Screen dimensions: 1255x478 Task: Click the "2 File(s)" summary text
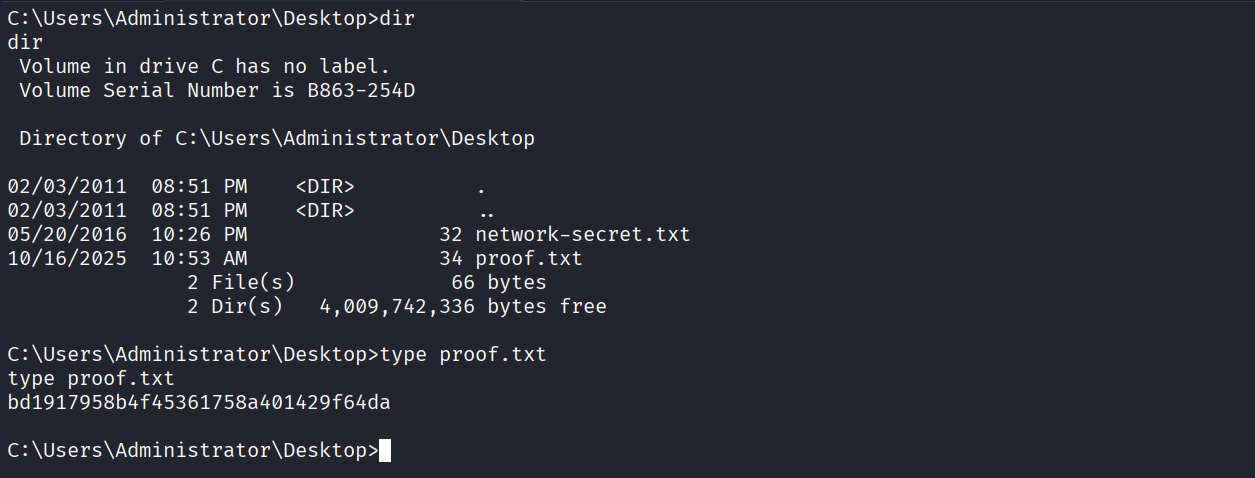tap(240, 283)
